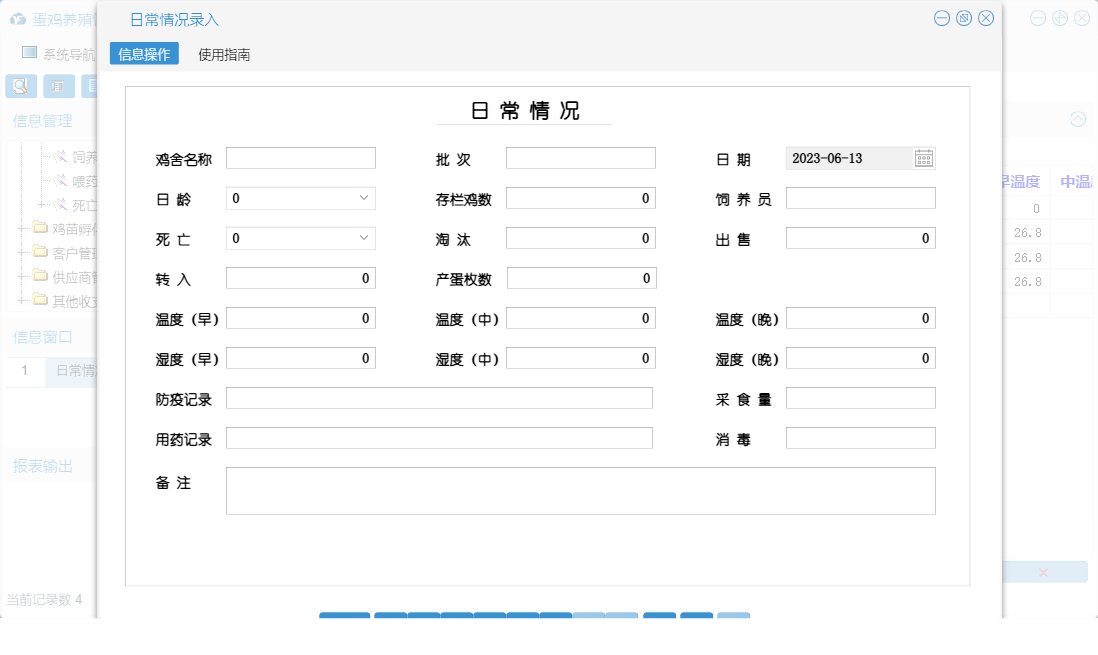Screen dimensions: 1098x655
Task: Open the 日龄 dropdown list
Action: (x=300, y=198)
